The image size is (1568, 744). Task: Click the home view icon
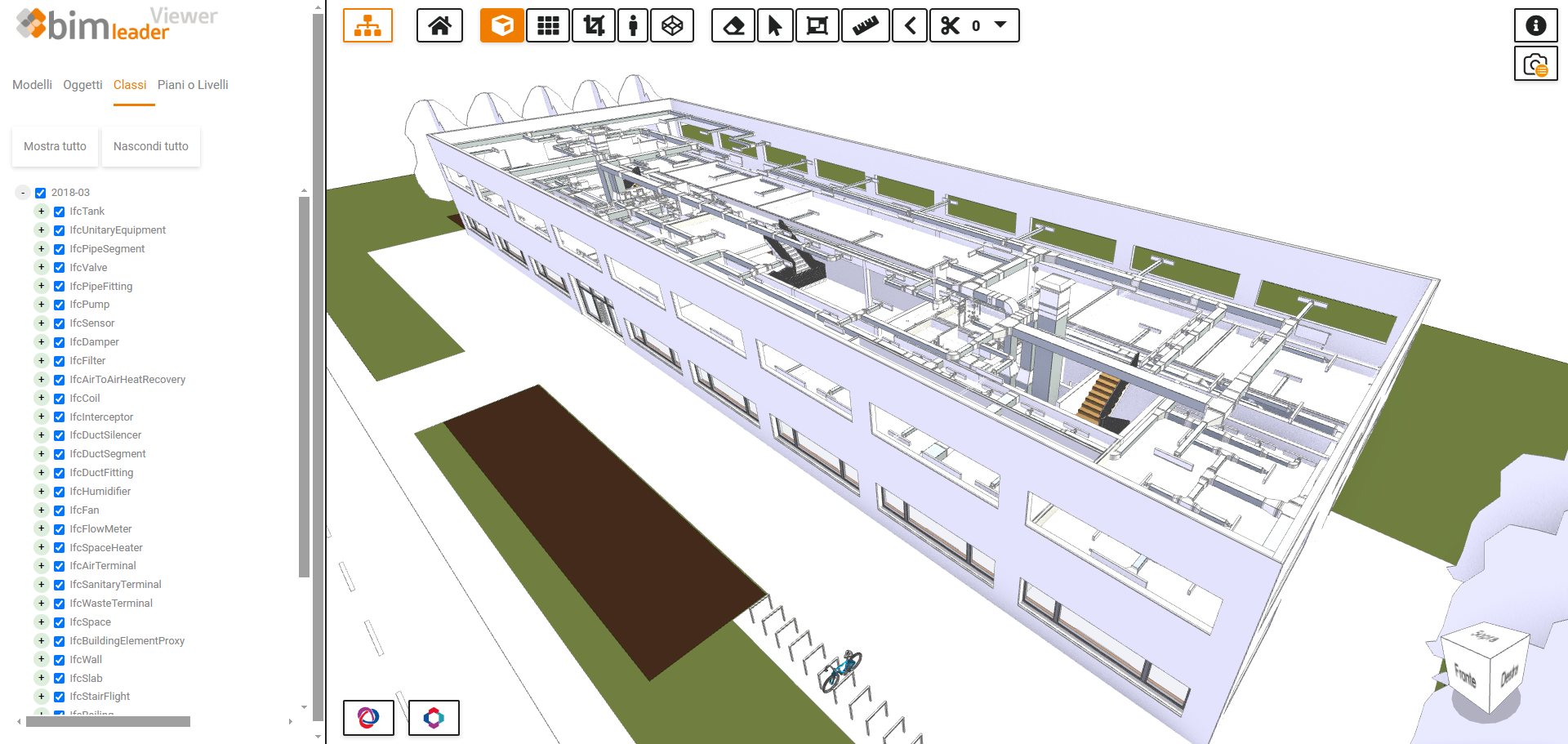pos(439,26)
